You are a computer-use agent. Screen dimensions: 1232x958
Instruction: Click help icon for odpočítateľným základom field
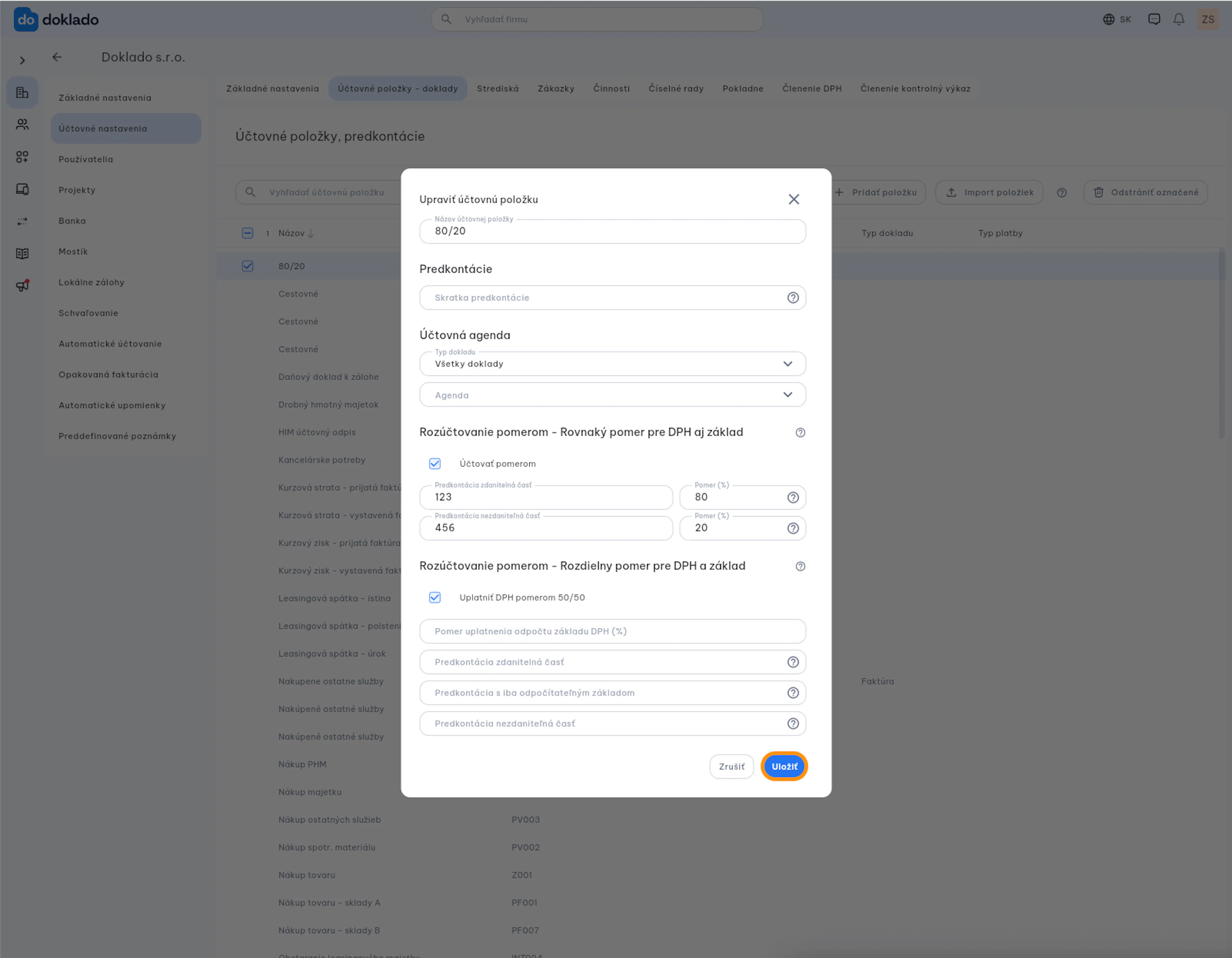coord(792,693)
